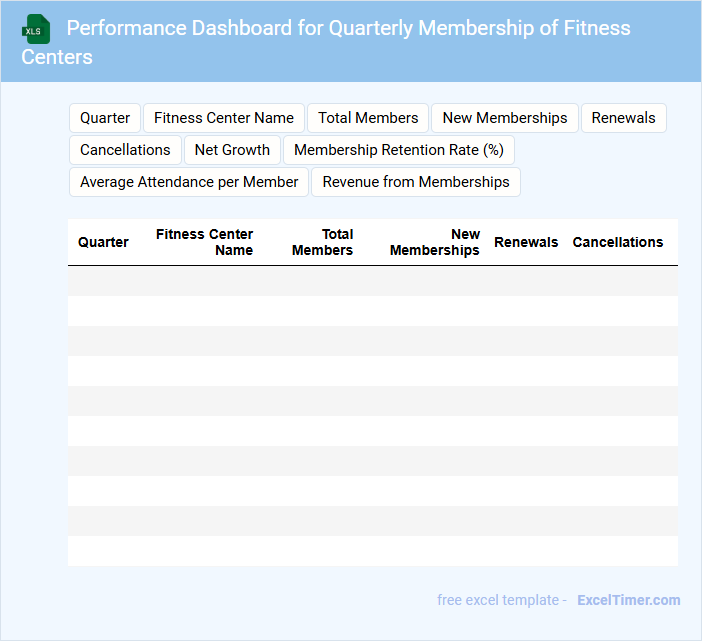Click the Total Members column header
Image resolution: width=702 pixels, height=641 pixels.
coord(322,242)
